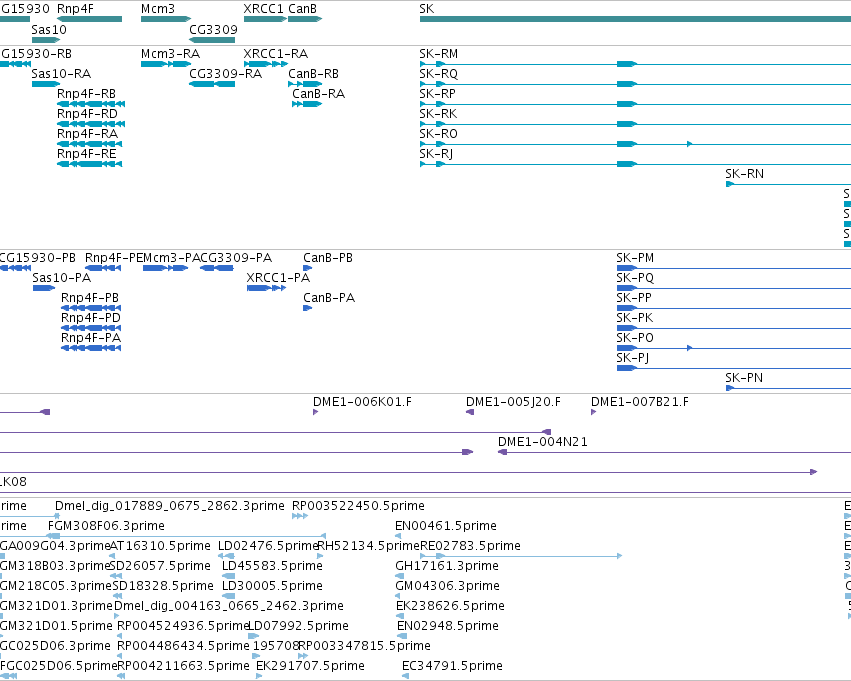851x681 pixels.
Task: Click the CG3309 gene feature
Action: pyautogui.click(x=212, y=40)
